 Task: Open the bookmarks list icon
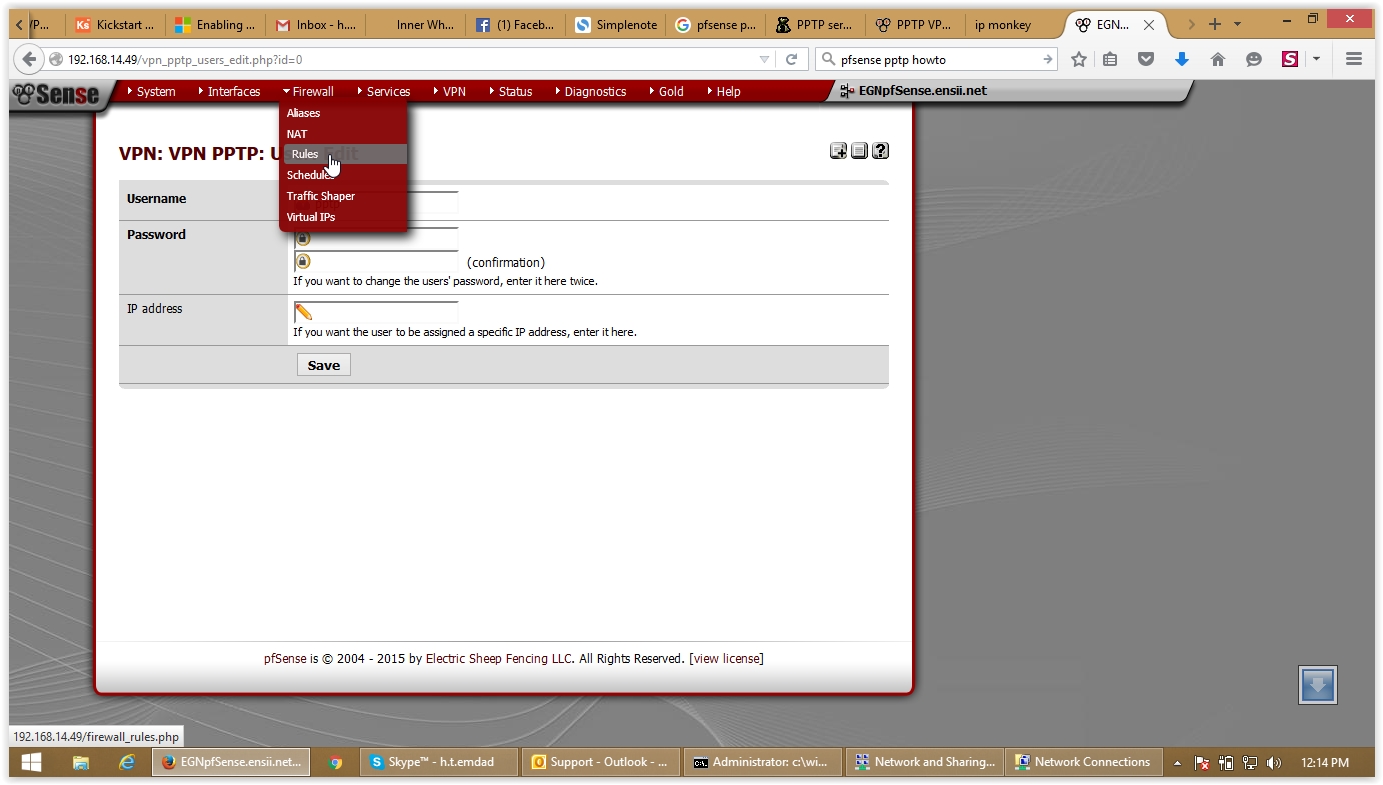(1110, 59)
